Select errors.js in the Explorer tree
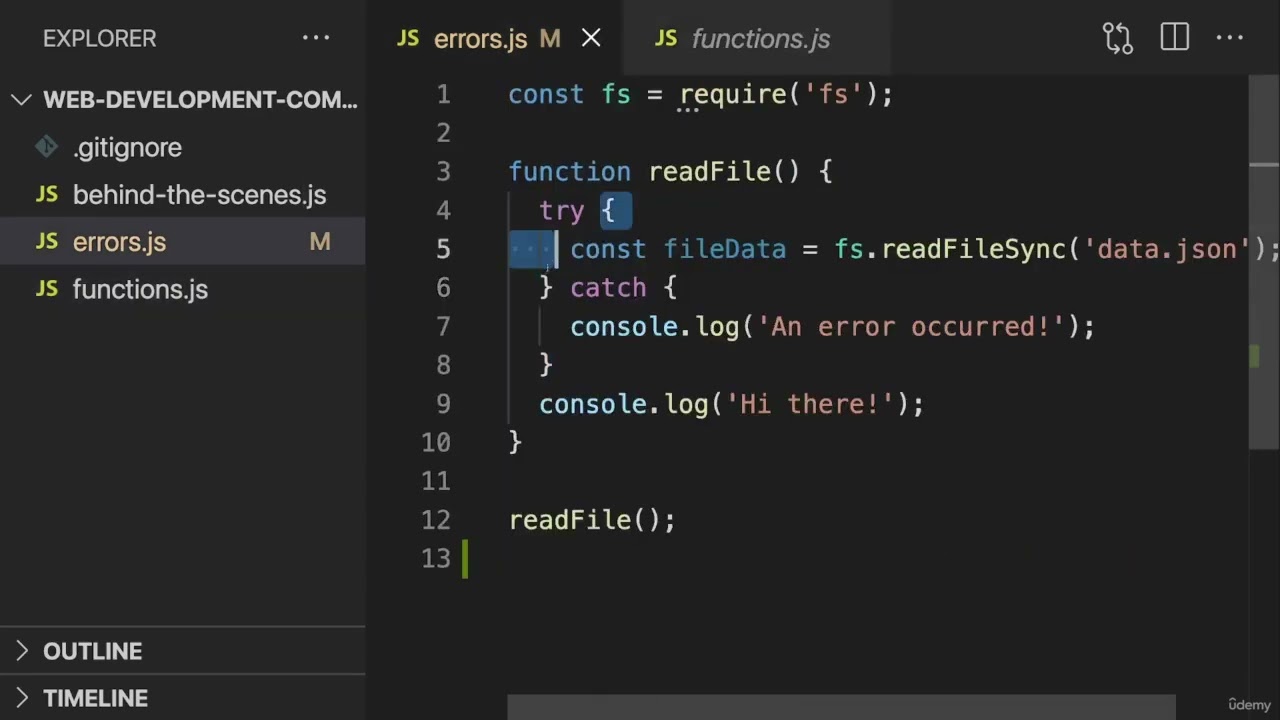The width and height of the screenshot is (1280, 720). pyautogui.click(x=182, y=242)
